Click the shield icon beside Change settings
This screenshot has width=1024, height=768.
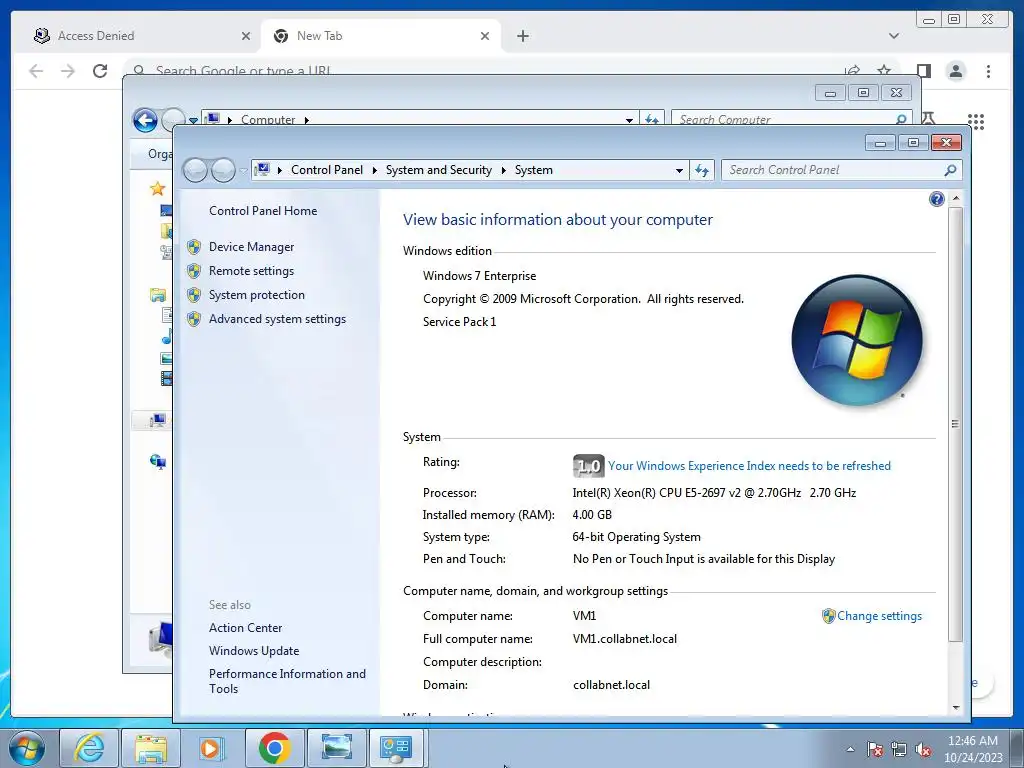pyautogui.click(x=828, y=616)
